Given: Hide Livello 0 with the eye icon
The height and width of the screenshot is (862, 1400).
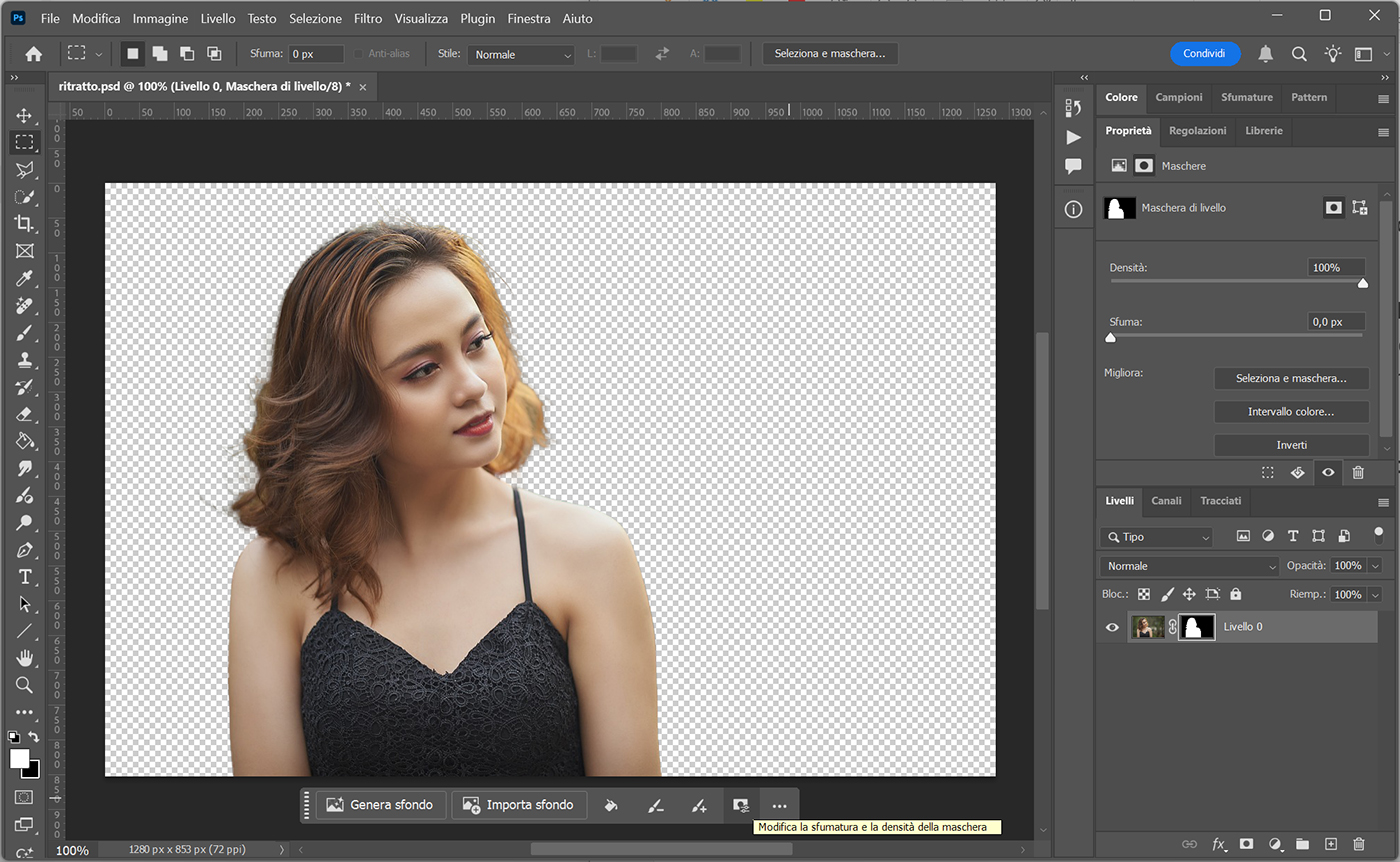Looking at the screenshot, I should (x=1112, y=627).
